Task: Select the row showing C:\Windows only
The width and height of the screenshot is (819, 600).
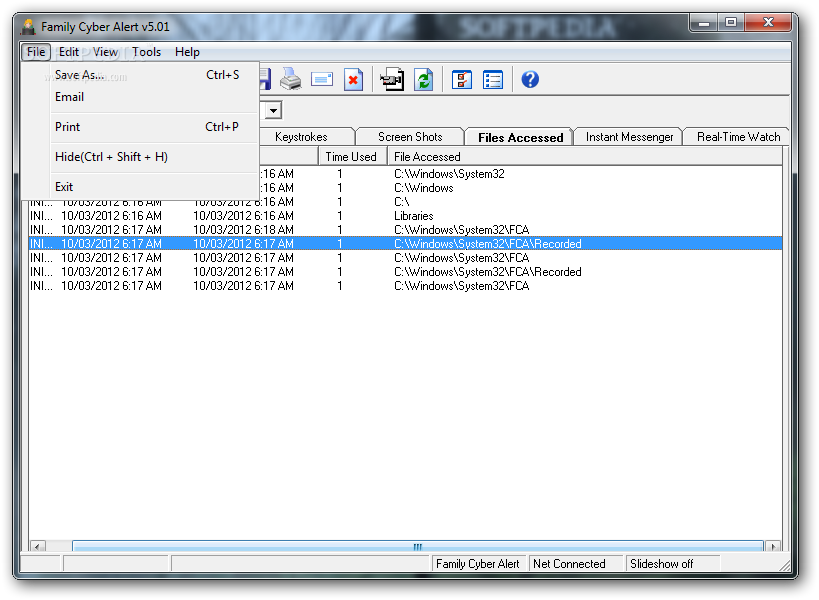Action: pyautogui.click(x=520, y=187)
